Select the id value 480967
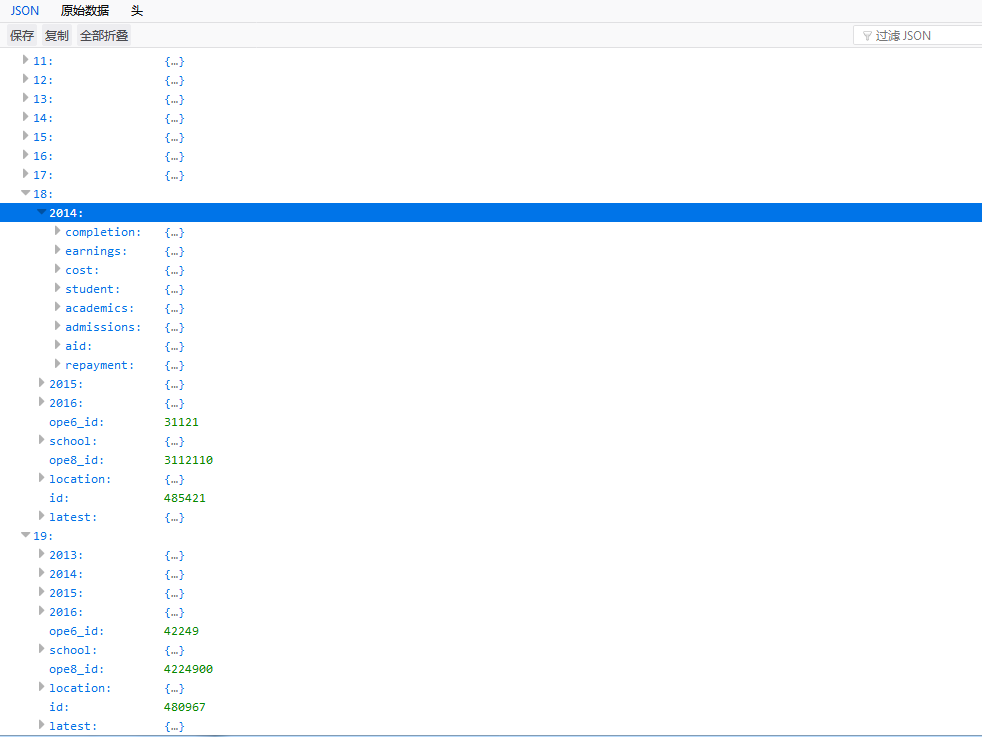This screenshot has width=982, height=737. [x=185, y=708]
